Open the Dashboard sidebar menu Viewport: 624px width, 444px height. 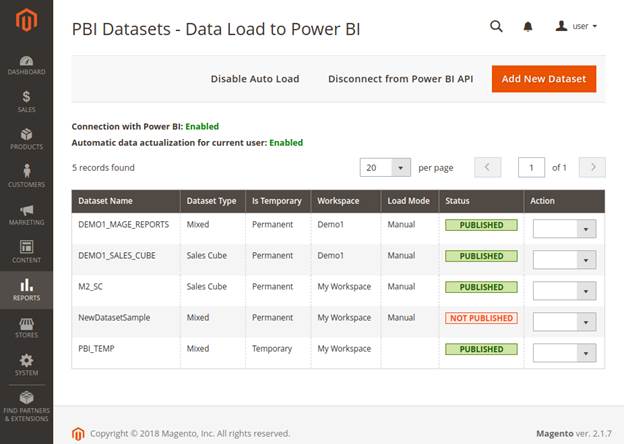coord(26,65)
